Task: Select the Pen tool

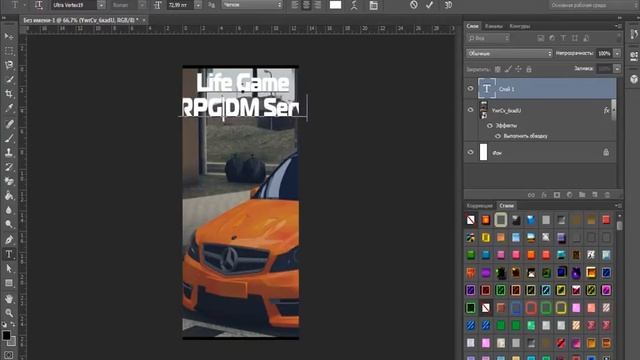Action: pos(9,240)
